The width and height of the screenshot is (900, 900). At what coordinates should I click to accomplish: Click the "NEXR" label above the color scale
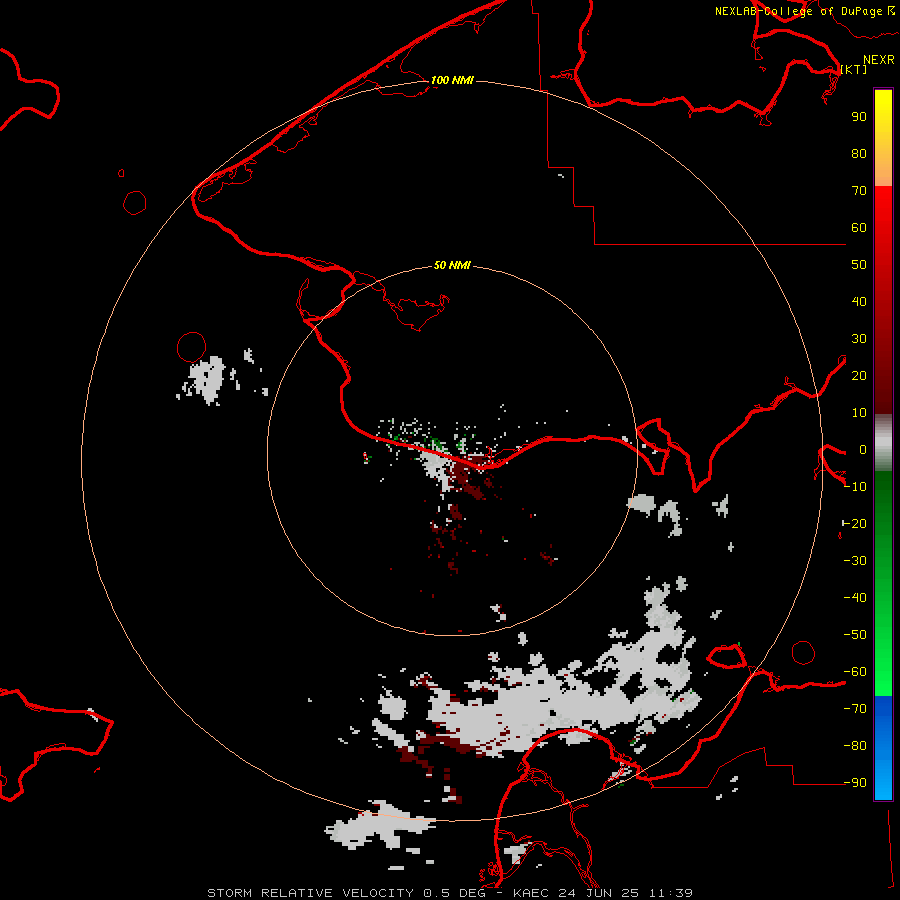[x=879, y=60]
